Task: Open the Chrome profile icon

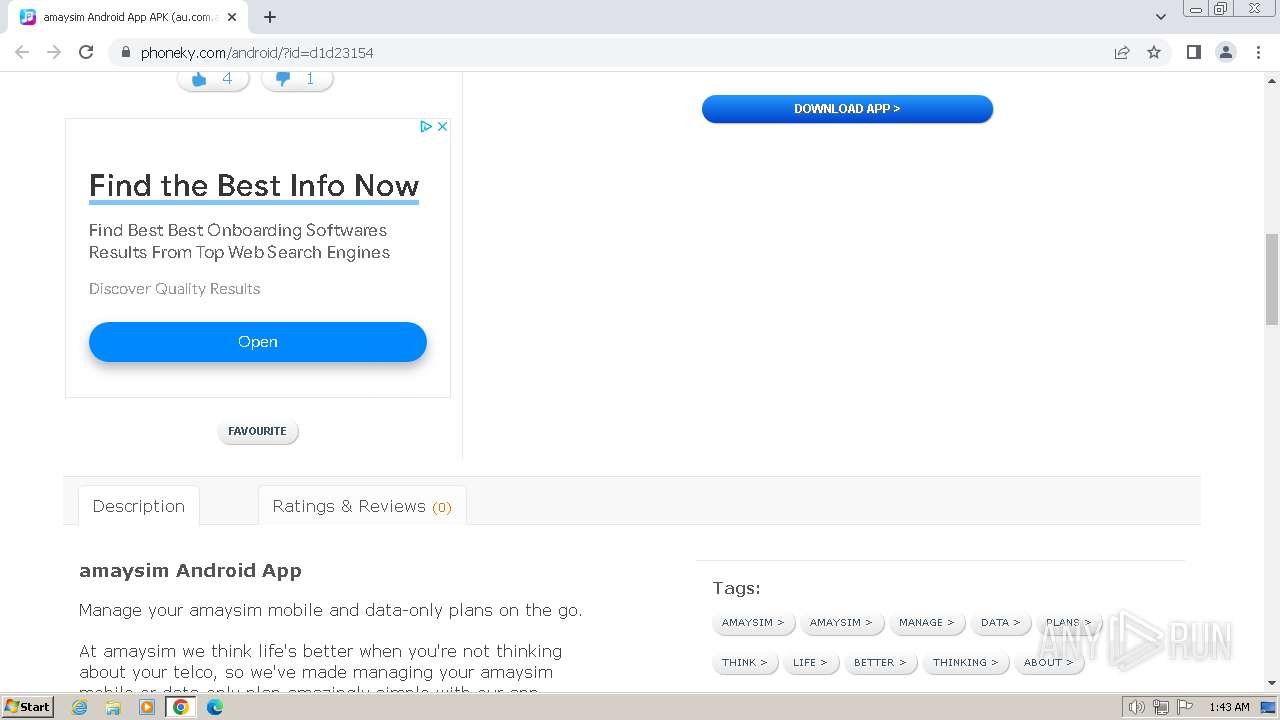Action: coord(1226,52)
